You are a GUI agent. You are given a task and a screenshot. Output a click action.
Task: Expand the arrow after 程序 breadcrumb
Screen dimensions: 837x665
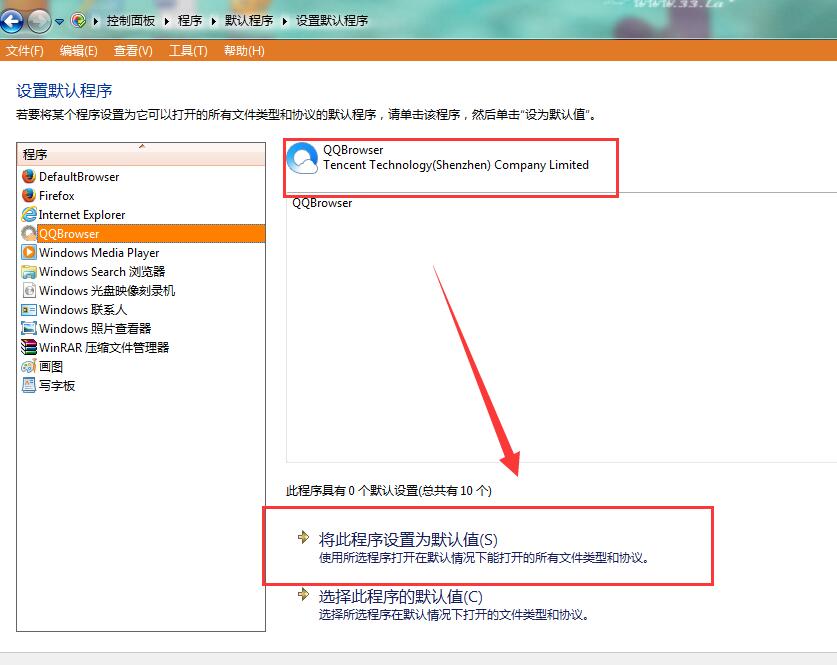214,21
